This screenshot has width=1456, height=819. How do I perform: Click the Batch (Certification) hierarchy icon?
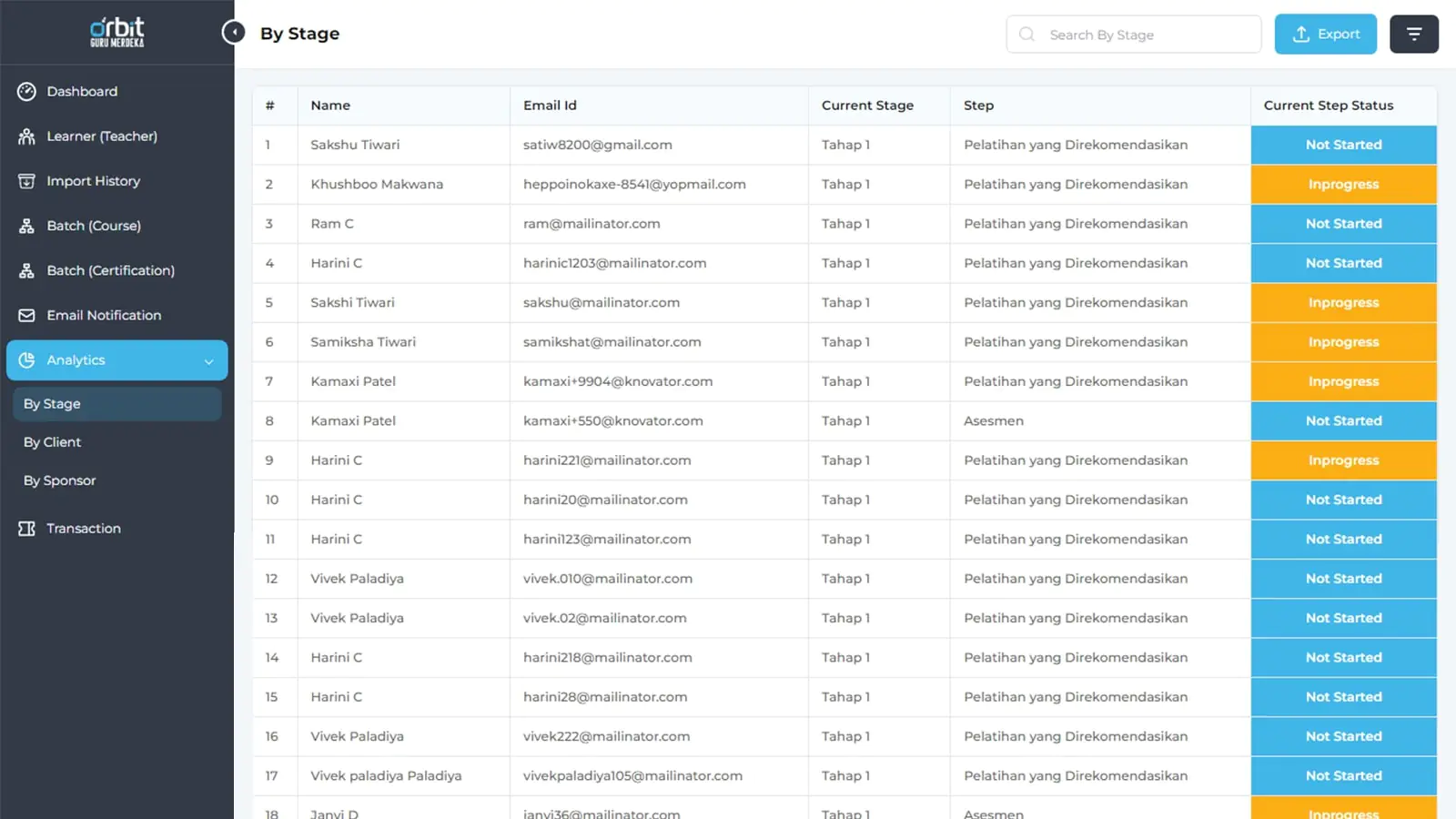26,270
